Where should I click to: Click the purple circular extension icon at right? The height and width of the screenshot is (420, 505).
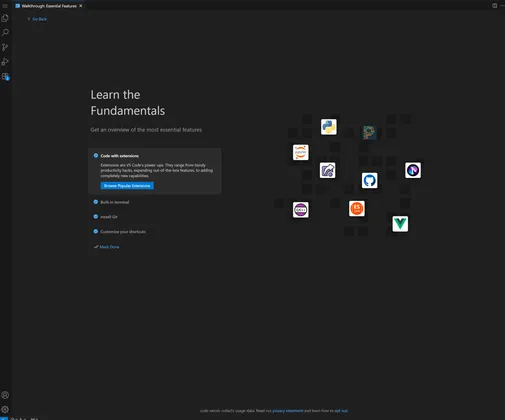(x=413, y=170)
